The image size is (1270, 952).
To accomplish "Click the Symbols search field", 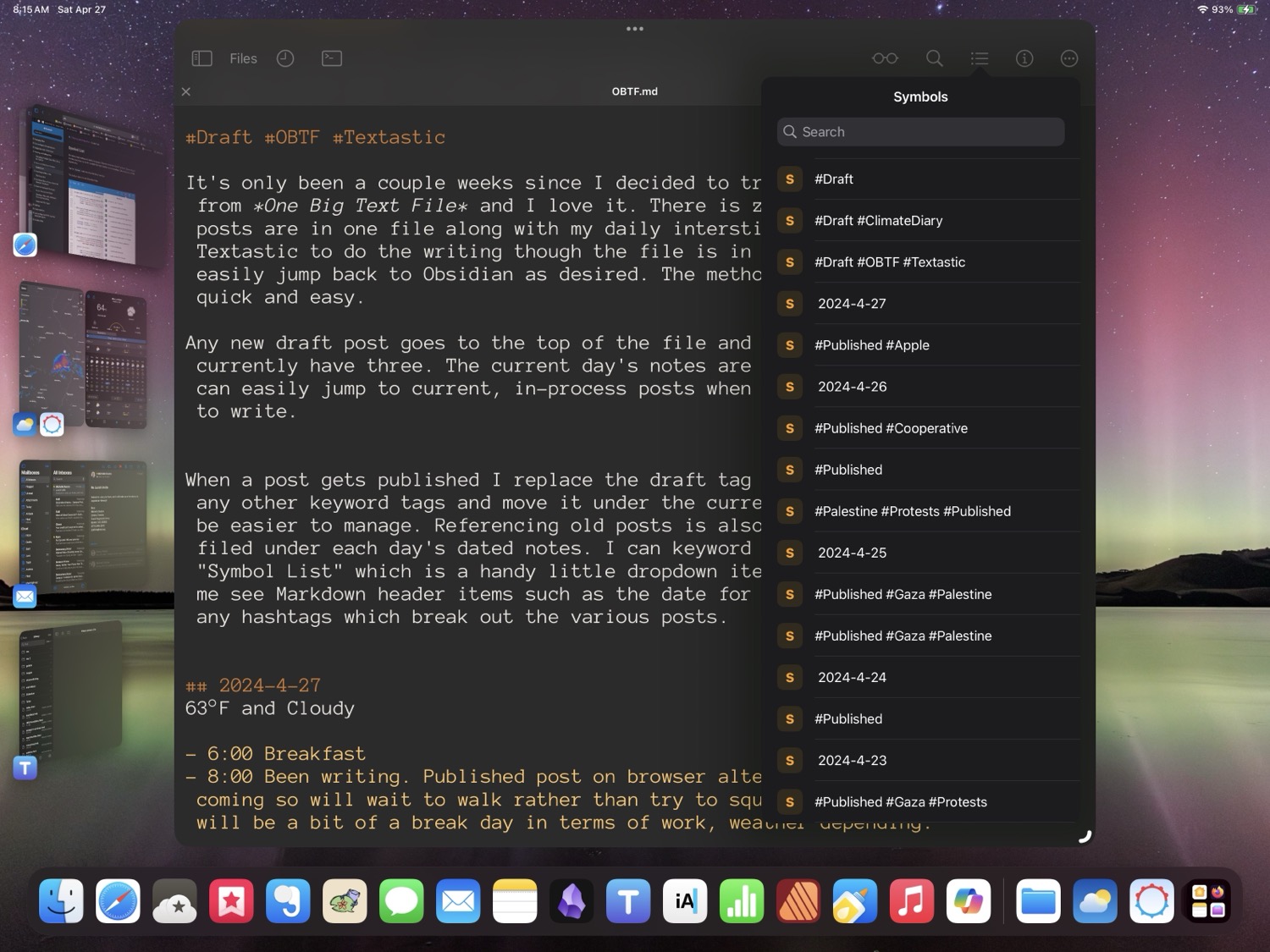I will [x=919, y=131].
